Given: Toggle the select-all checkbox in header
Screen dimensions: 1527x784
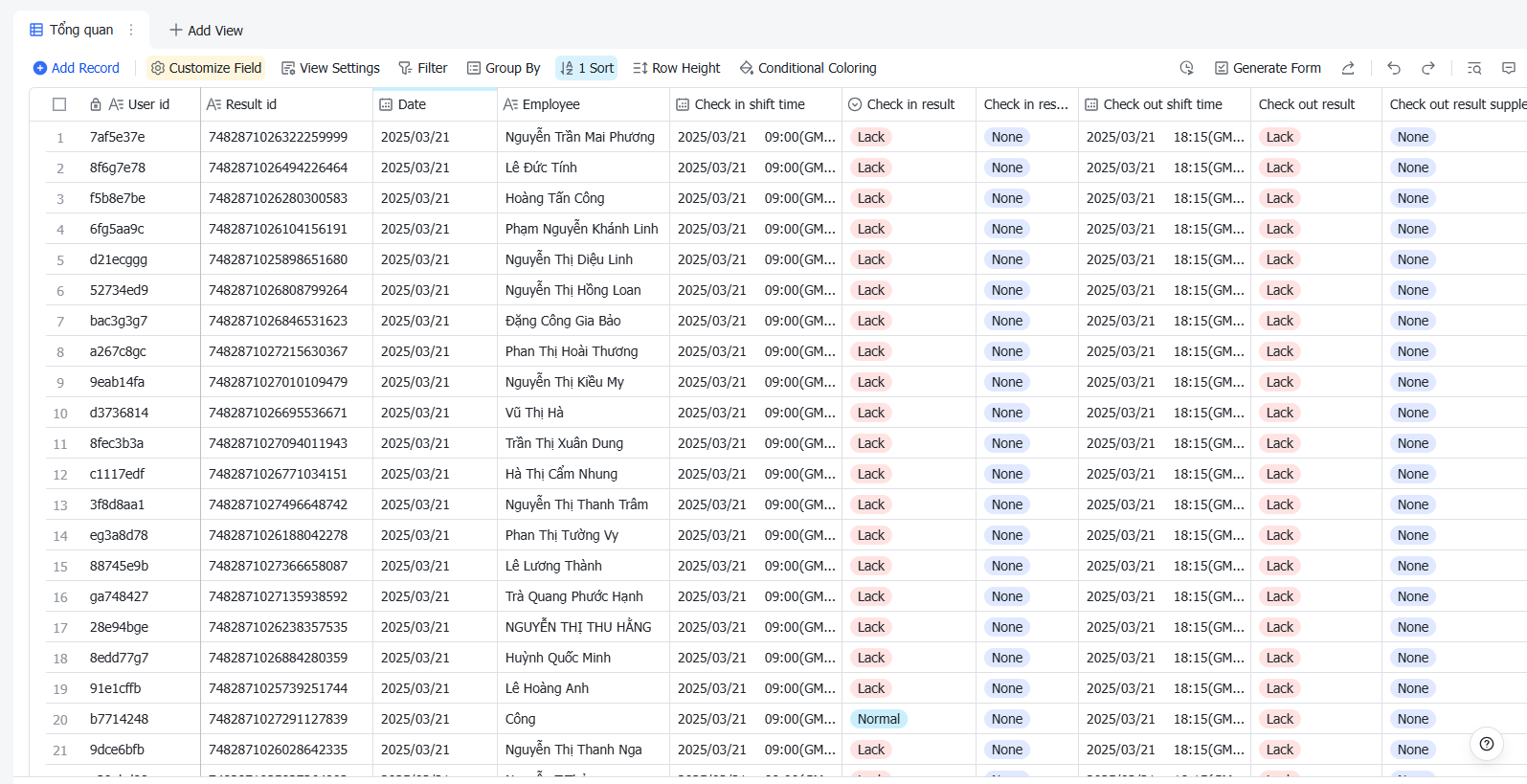Looking at the screenshot, I should click(x=59, y=104).
